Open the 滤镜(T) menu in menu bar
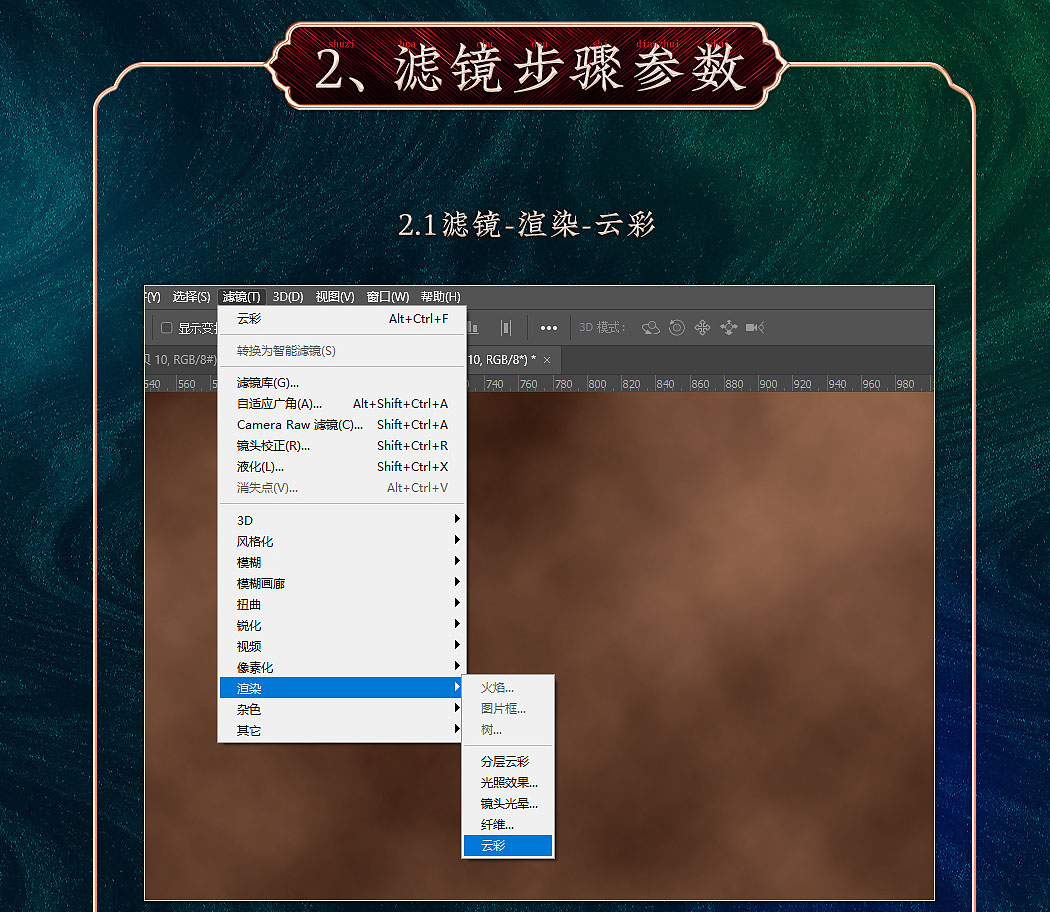The height and width of the screenshot is (912, 1050). (242, 297)
